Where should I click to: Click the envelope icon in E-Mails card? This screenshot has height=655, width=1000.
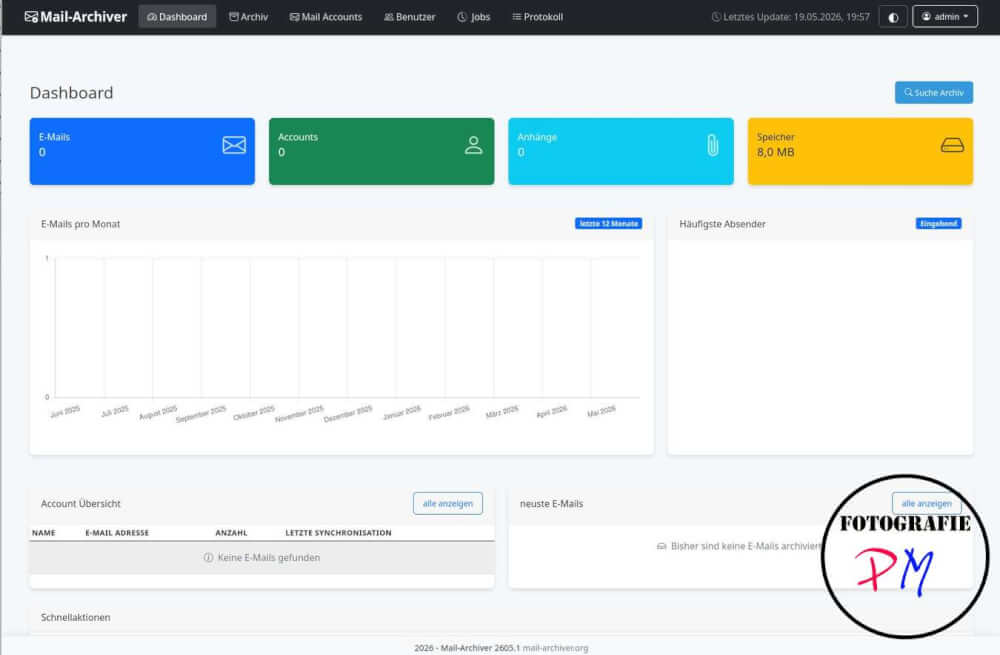(234, 145)
